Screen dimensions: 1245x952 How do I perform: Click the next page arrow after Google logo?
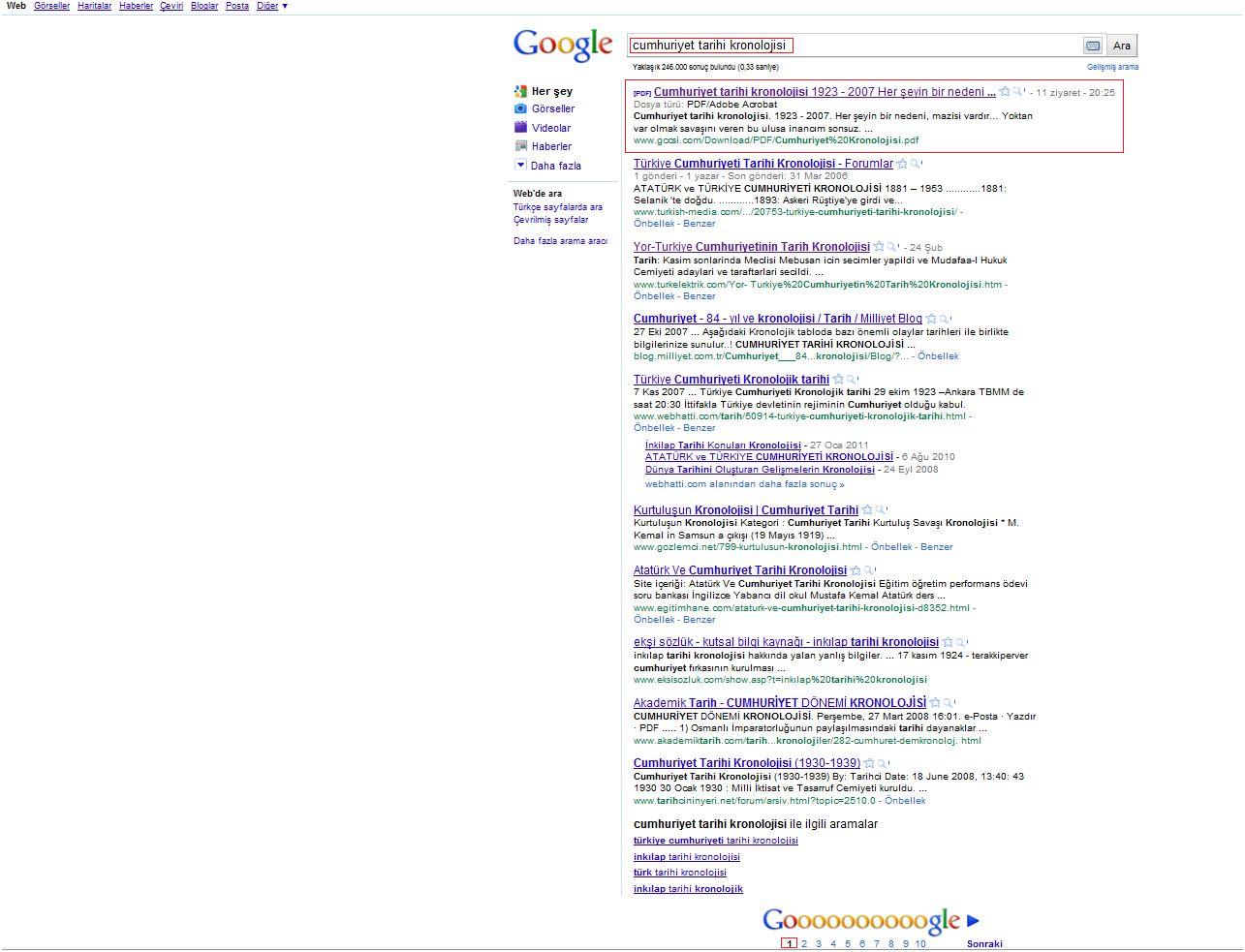click(x=973, y=921)
